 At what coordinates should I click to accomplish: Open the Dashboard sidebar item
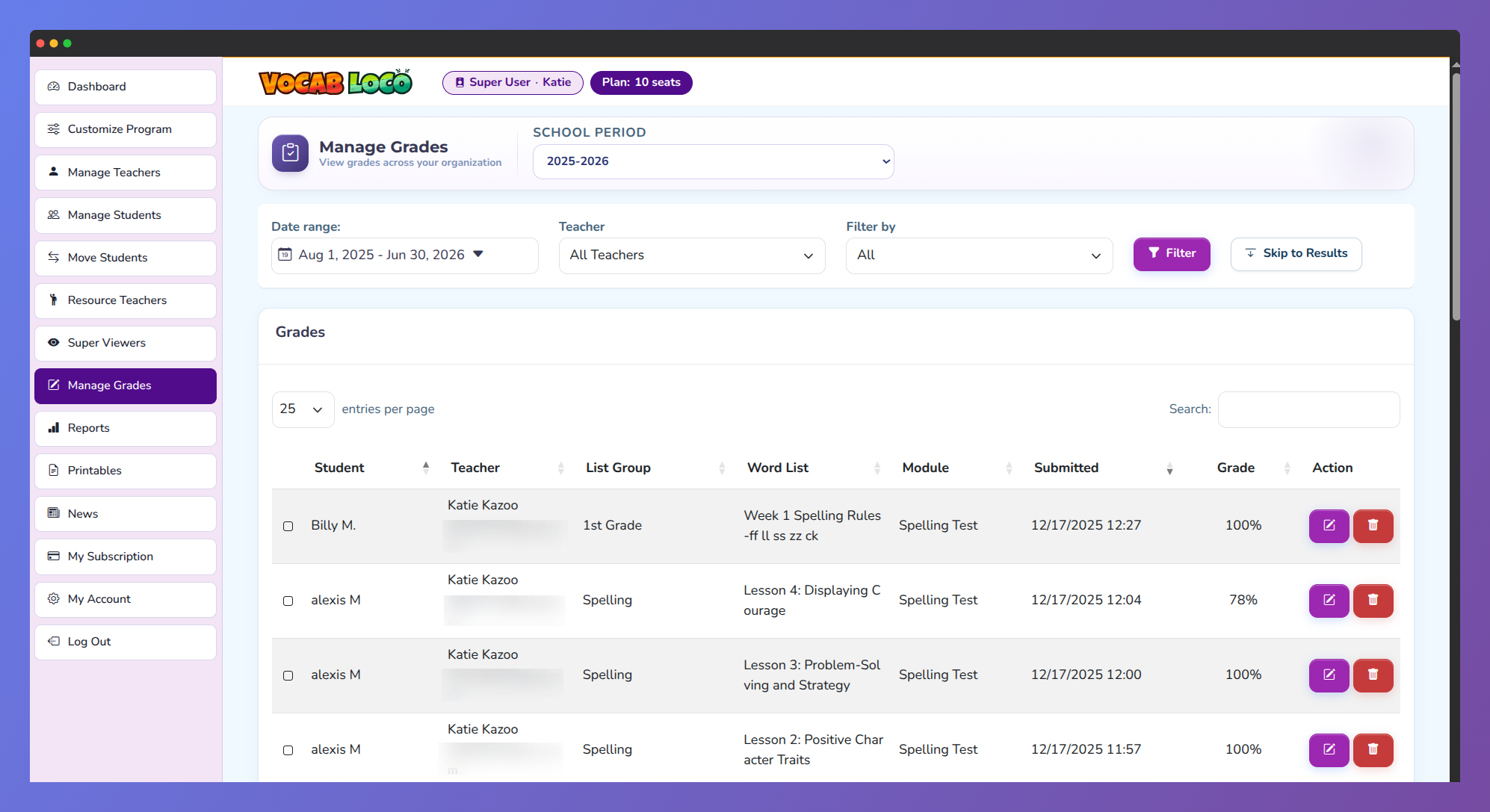pos(126,87)
